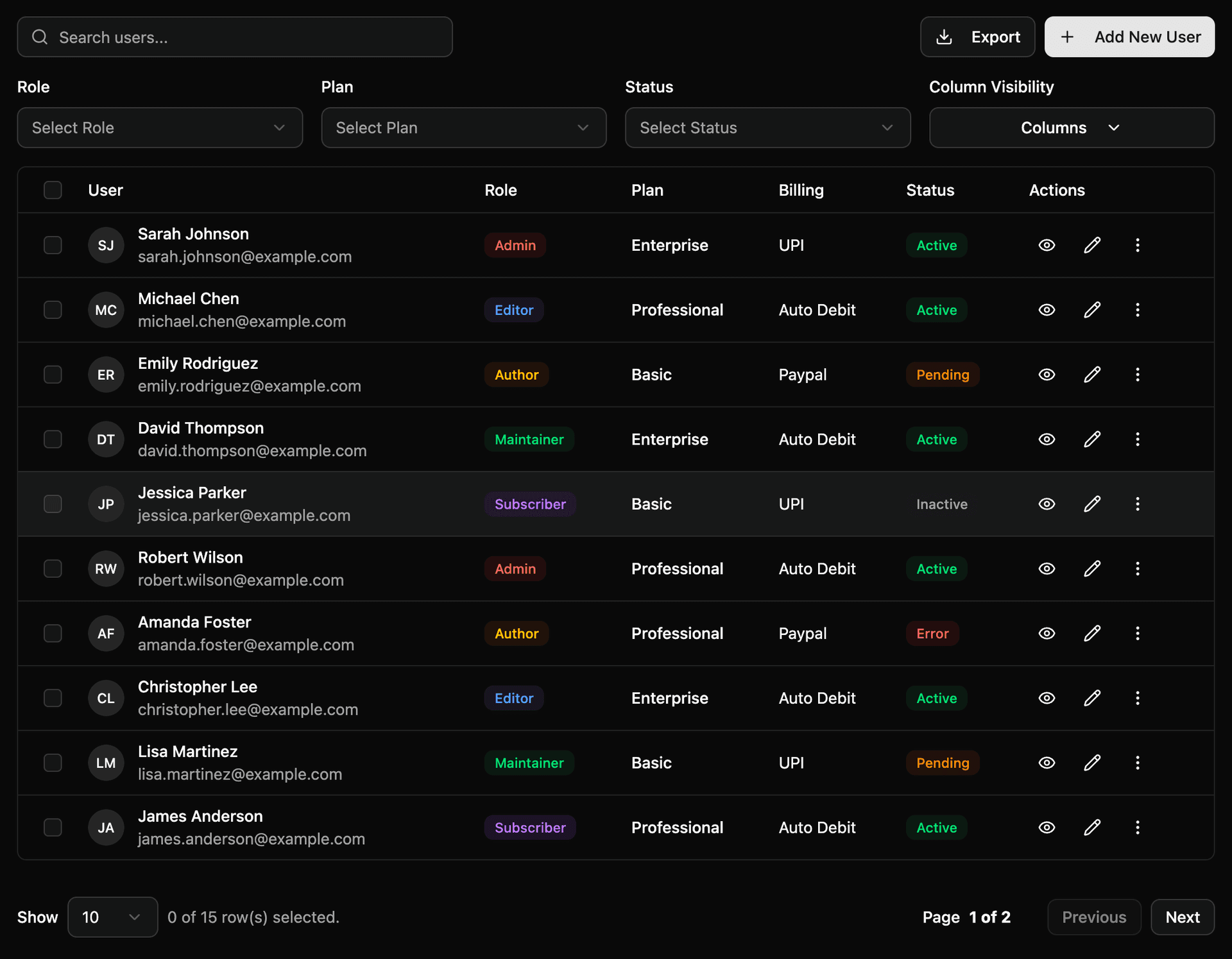Image resolution: width=1232 pixels, height=959 pixels.
Task: Open the actions menu for Emily Rodriguez
Action: click(1137, 375)
